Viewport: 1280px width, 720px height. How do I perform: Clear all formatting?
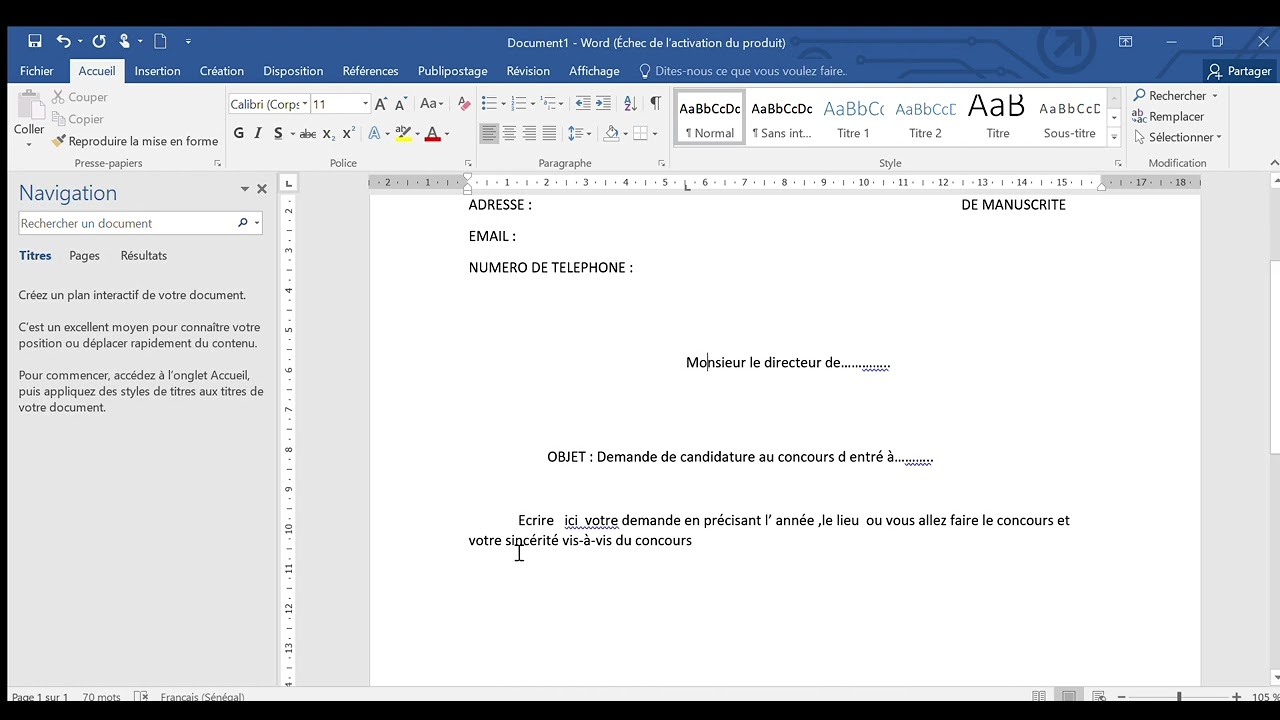click(x=463, y=104)
